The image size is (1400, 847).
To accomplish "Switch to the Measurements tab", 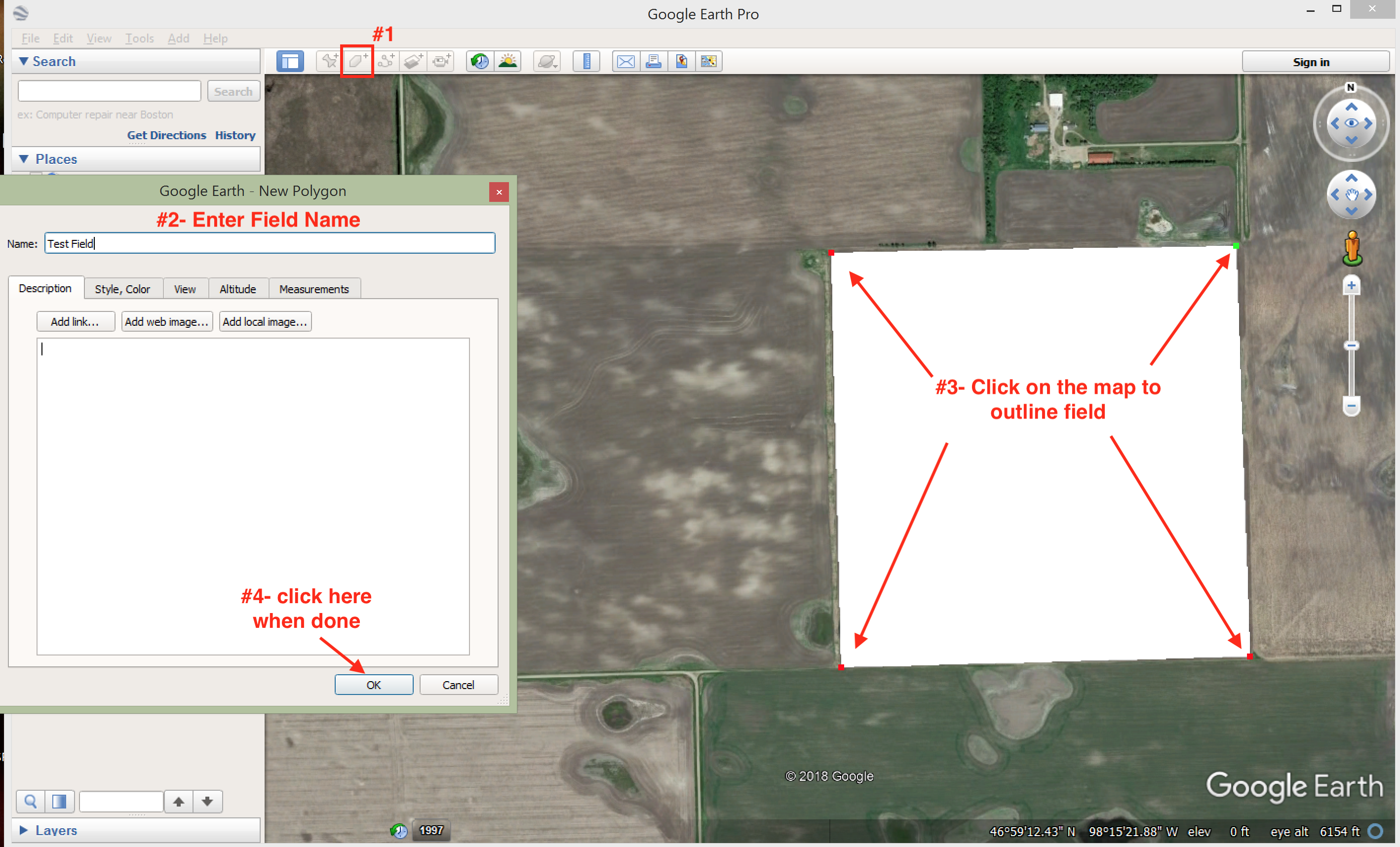I will point(314,289).
